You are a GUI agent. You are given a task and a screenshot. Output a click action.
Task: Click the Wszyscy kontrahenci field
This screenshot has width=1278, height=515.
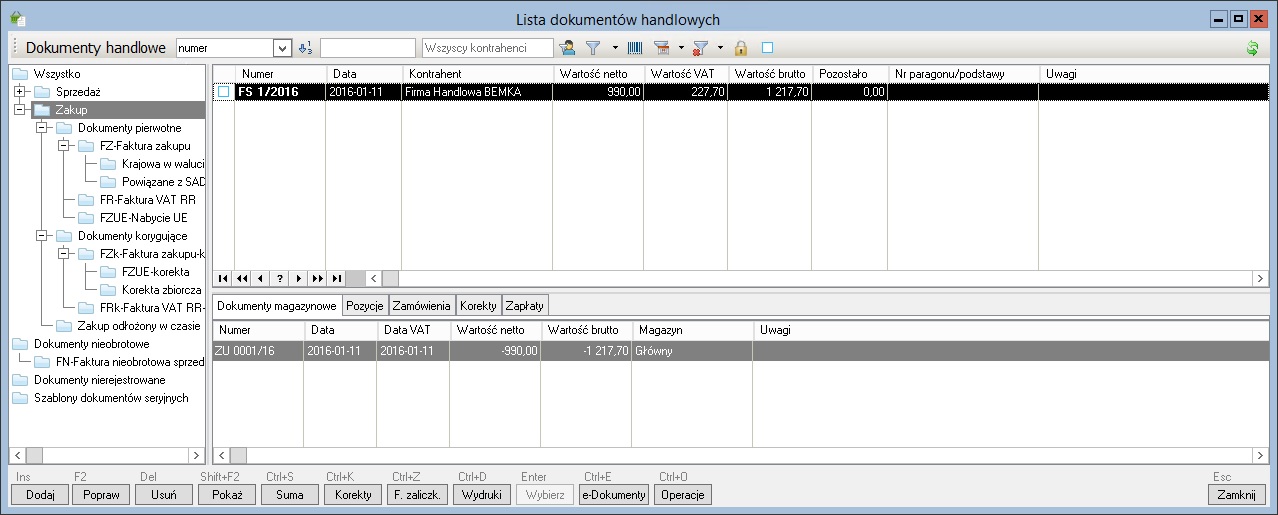pyautogui.click(x=488, y=48)
